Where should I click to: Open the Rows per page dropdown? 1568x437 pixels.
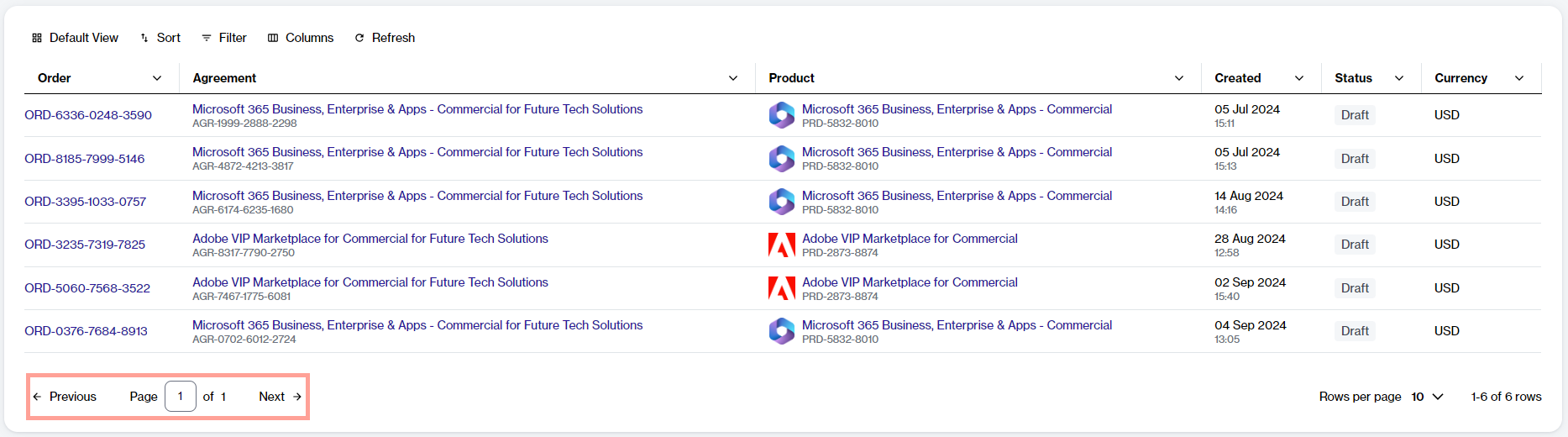pyautogui.click(x=1427, y=397)
